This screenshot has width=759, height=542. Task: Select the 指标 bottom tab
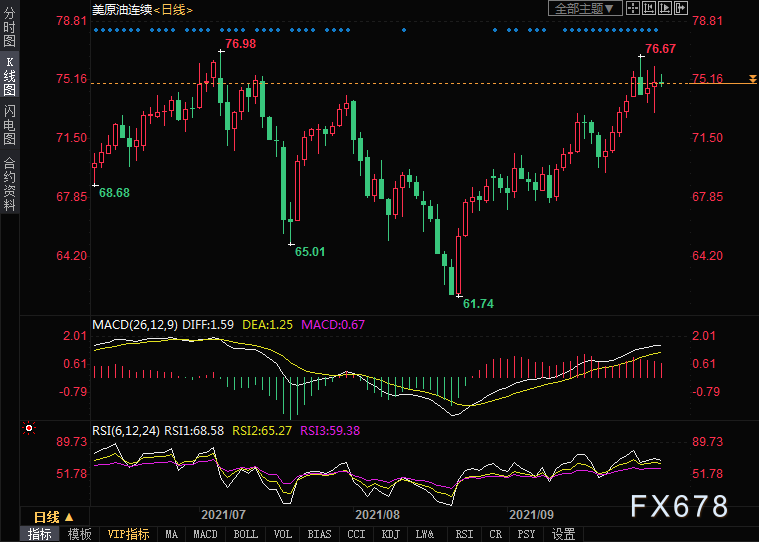pyautogui.click(x=40, y=534)
